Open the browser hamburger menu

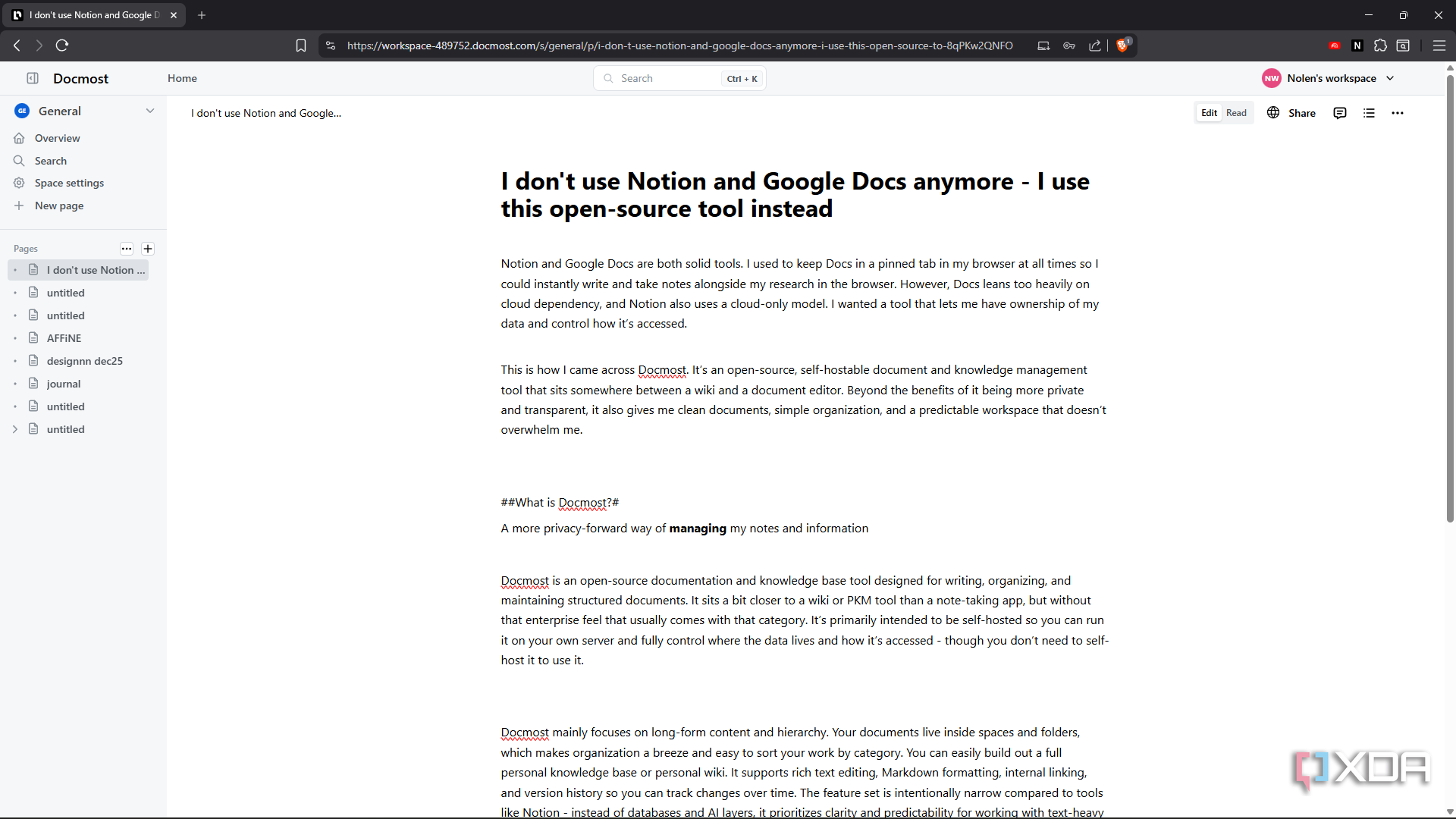coord(1439,45)
